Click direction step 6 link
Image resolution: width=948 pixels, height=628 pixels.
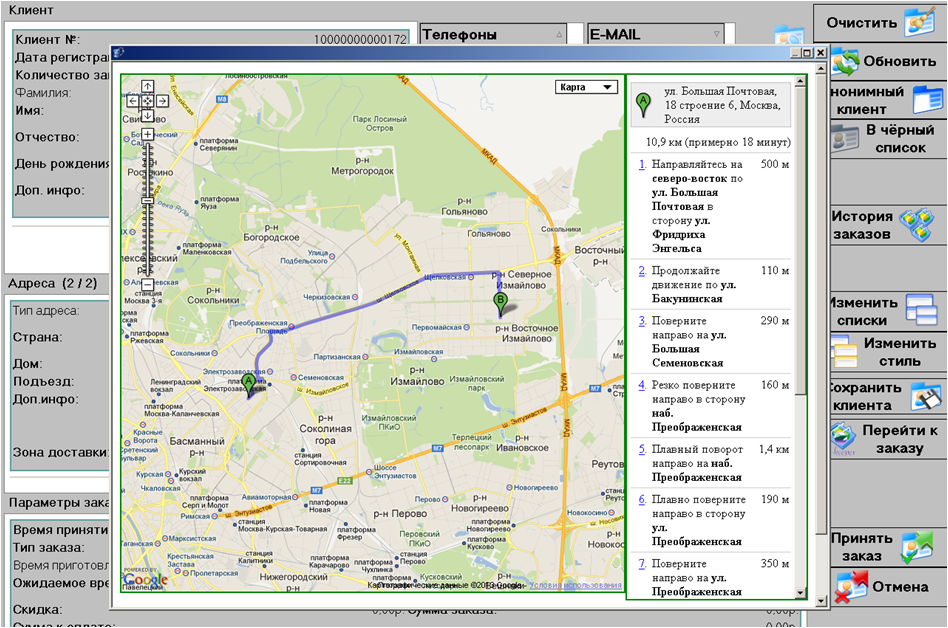pyautogui.click(x=642, y=499)
